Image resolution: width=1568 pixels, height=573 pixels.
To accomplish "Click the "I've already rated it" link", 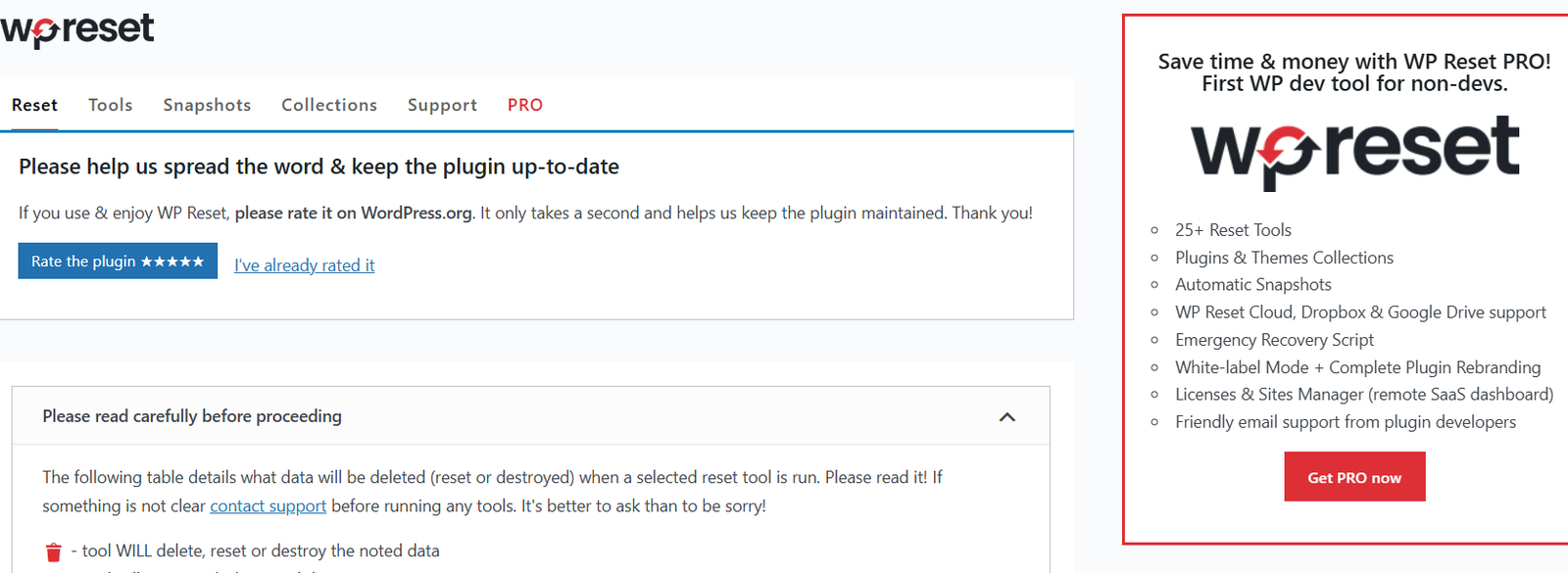I will point(304,264).
